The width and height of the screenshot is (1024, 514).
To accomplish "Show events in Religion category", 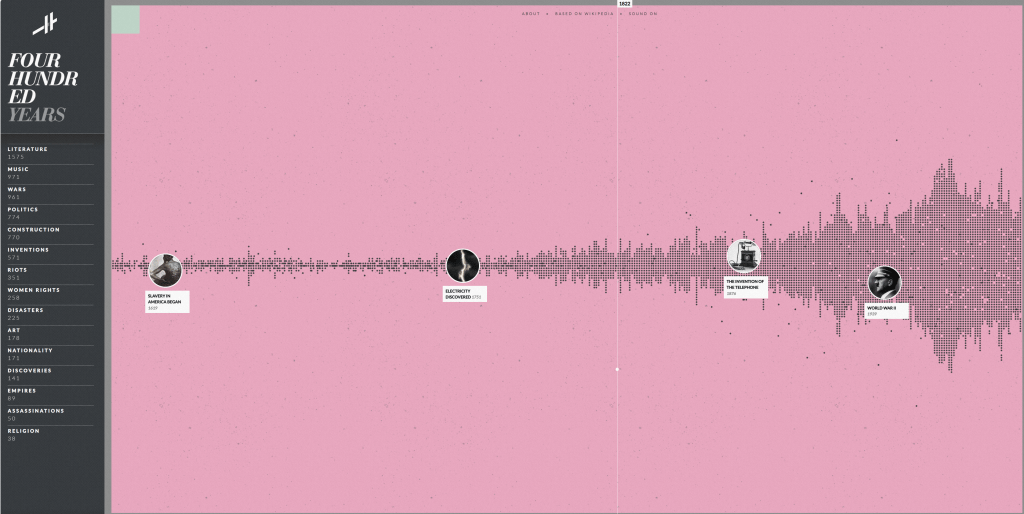I will (24, 431).
